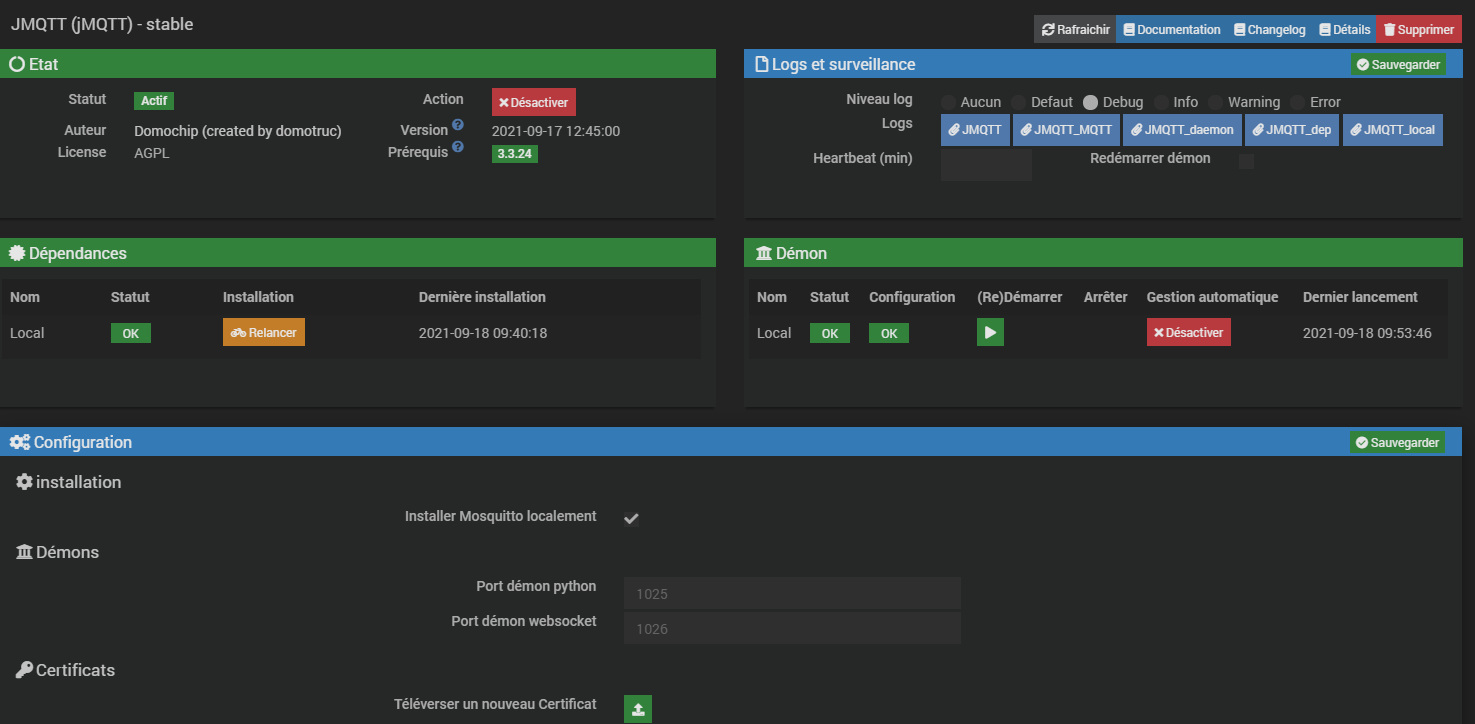Viewport: 1475px width, 724px height.
Task: Click the Heartbeat (min) input field
Action: point(986,164)
